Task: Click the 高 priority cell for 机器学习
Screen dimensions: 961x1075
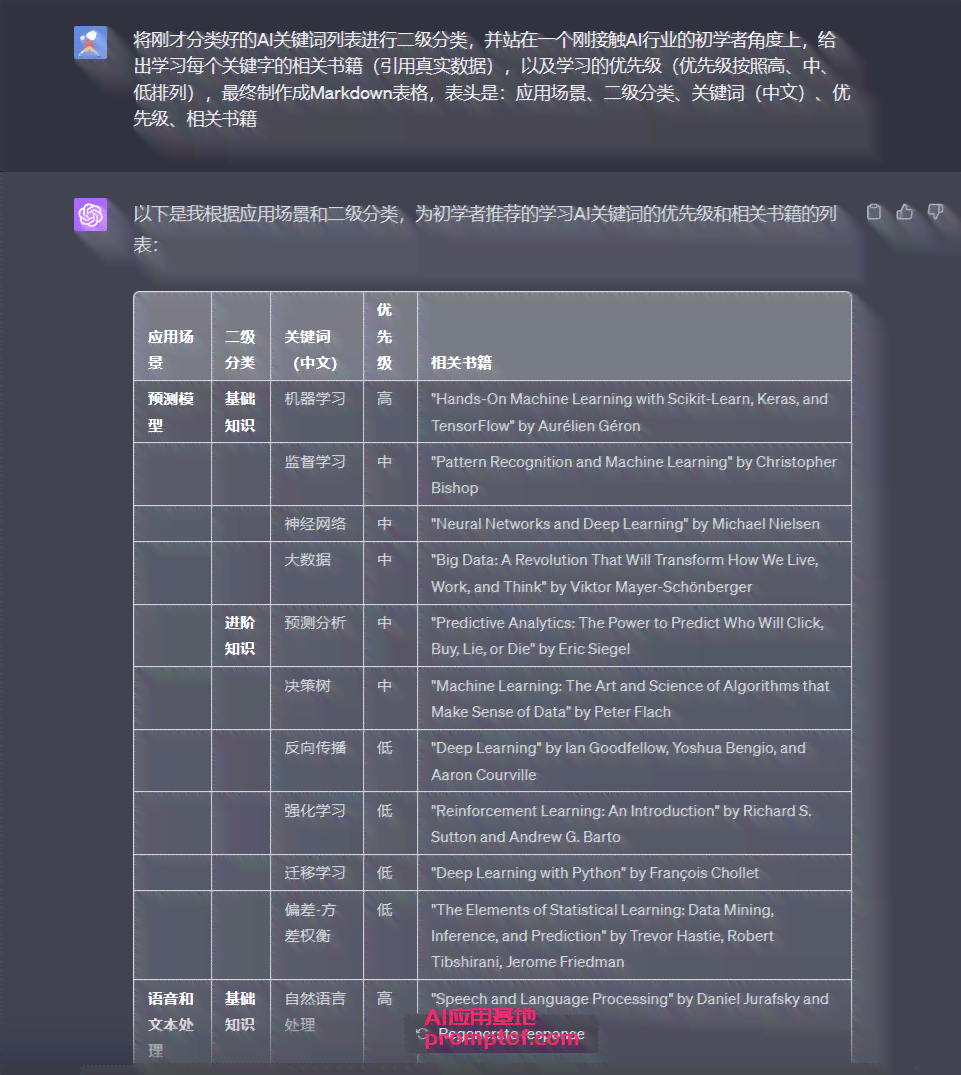Action: tap(390, 411)
